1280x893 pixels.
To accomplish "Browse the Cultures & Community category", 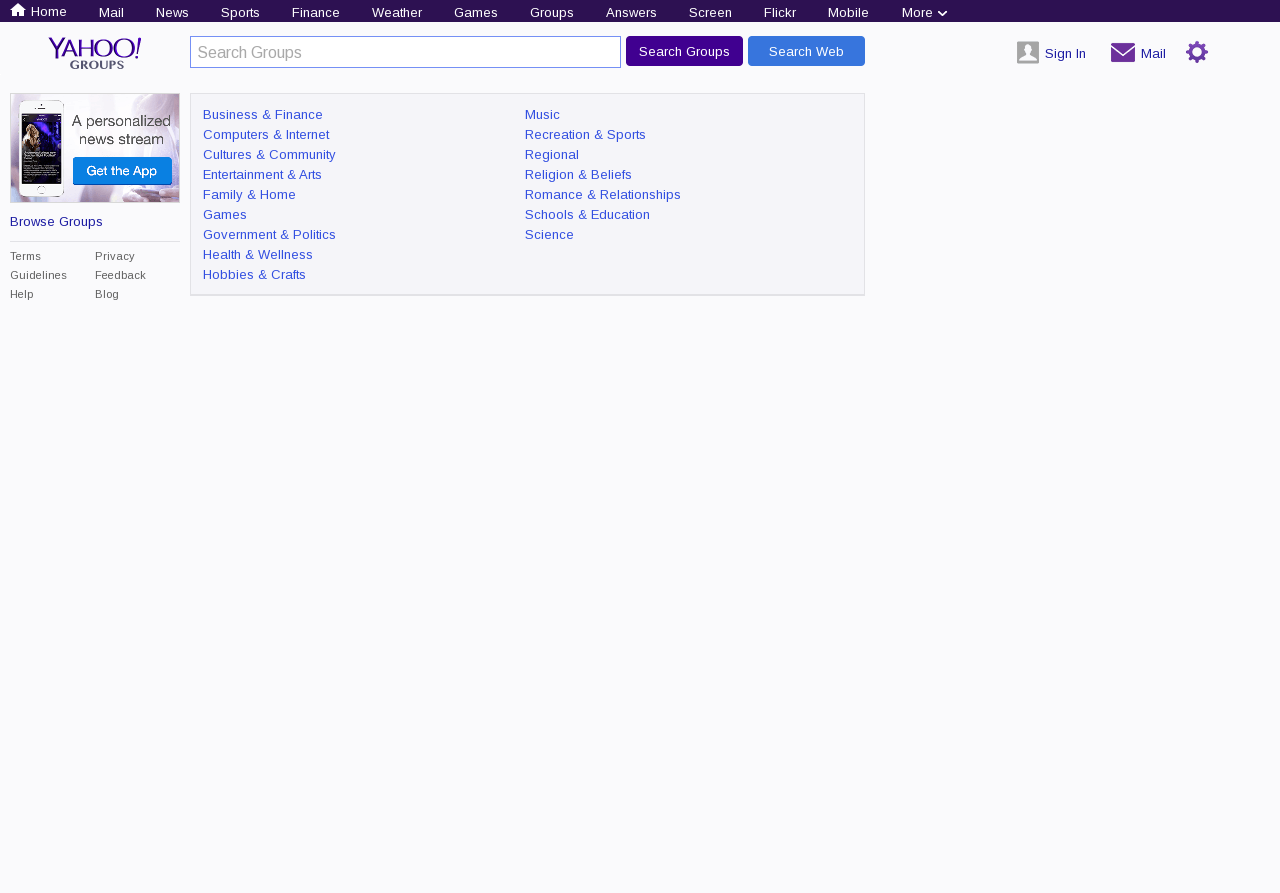I will [269, 155].
